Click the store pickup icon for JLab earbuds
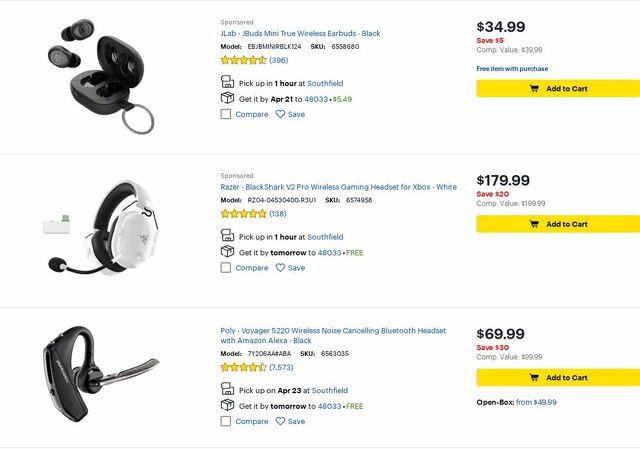Screen dimensions: 640x449 point(227,83)
